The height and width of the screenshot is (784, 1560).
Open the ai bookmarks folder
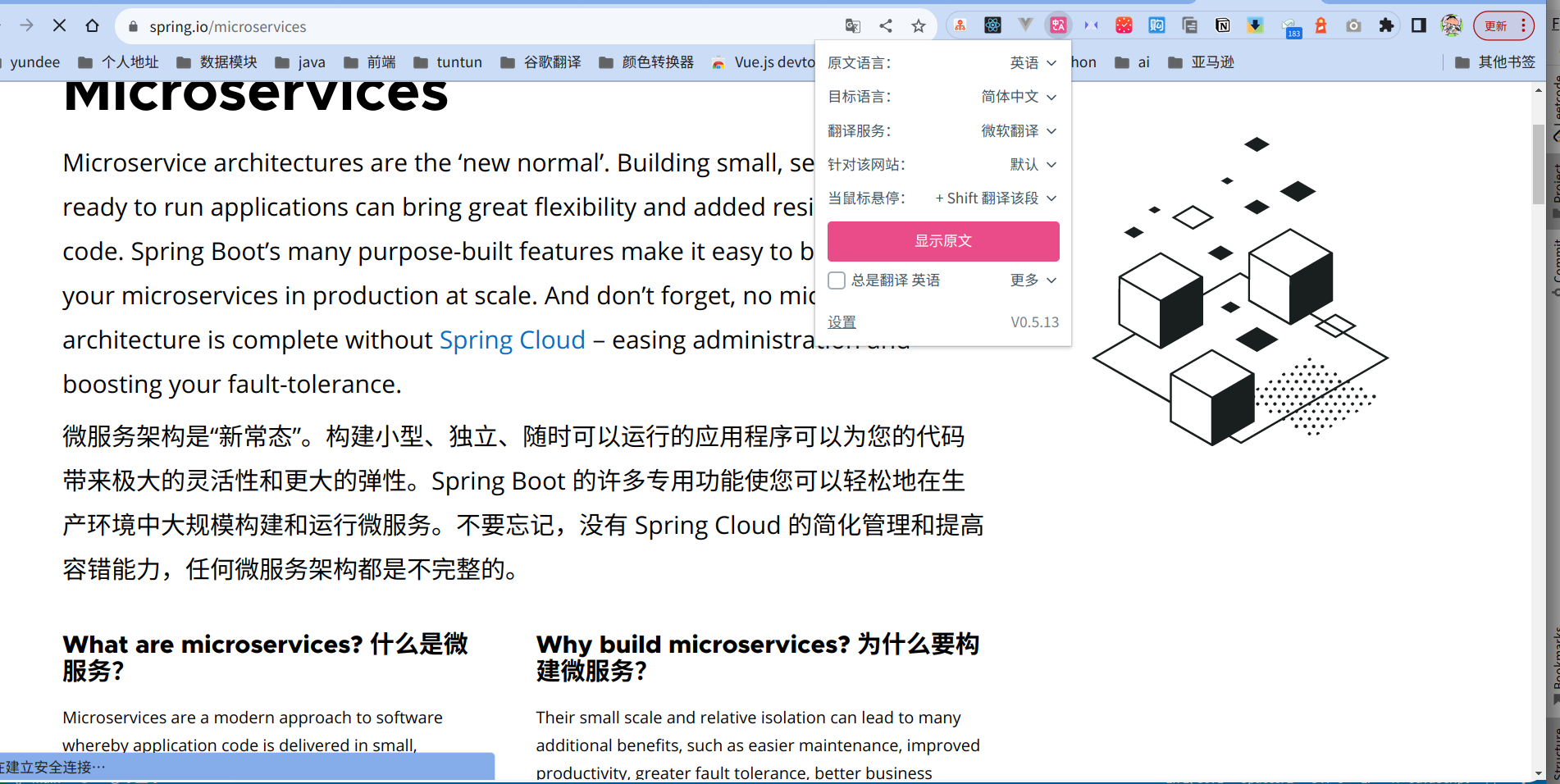(x=1133, y=62)
